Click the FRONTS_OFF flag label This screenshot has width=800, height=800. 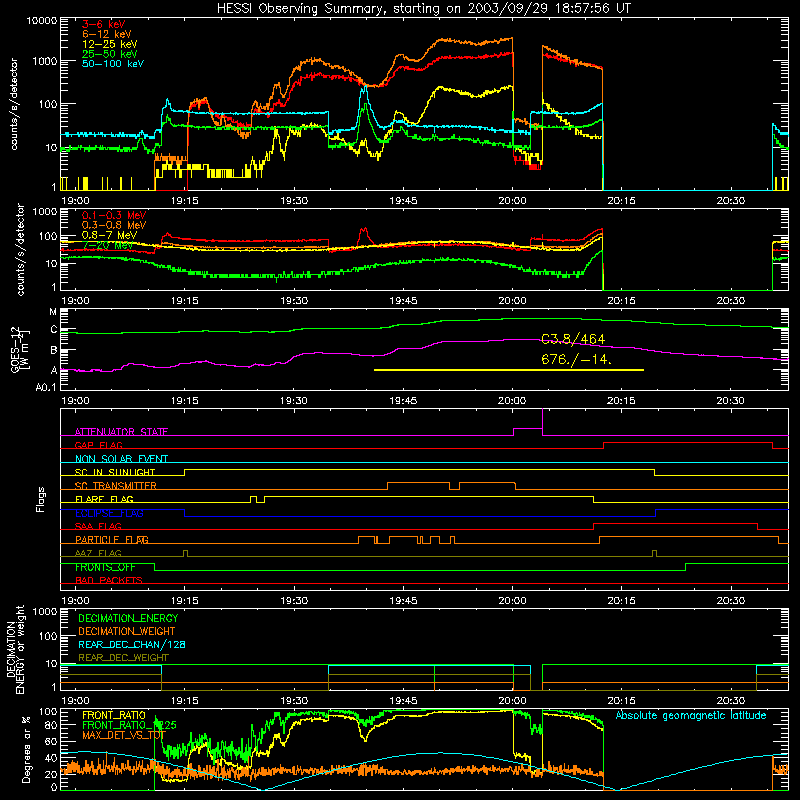[105, 567]
